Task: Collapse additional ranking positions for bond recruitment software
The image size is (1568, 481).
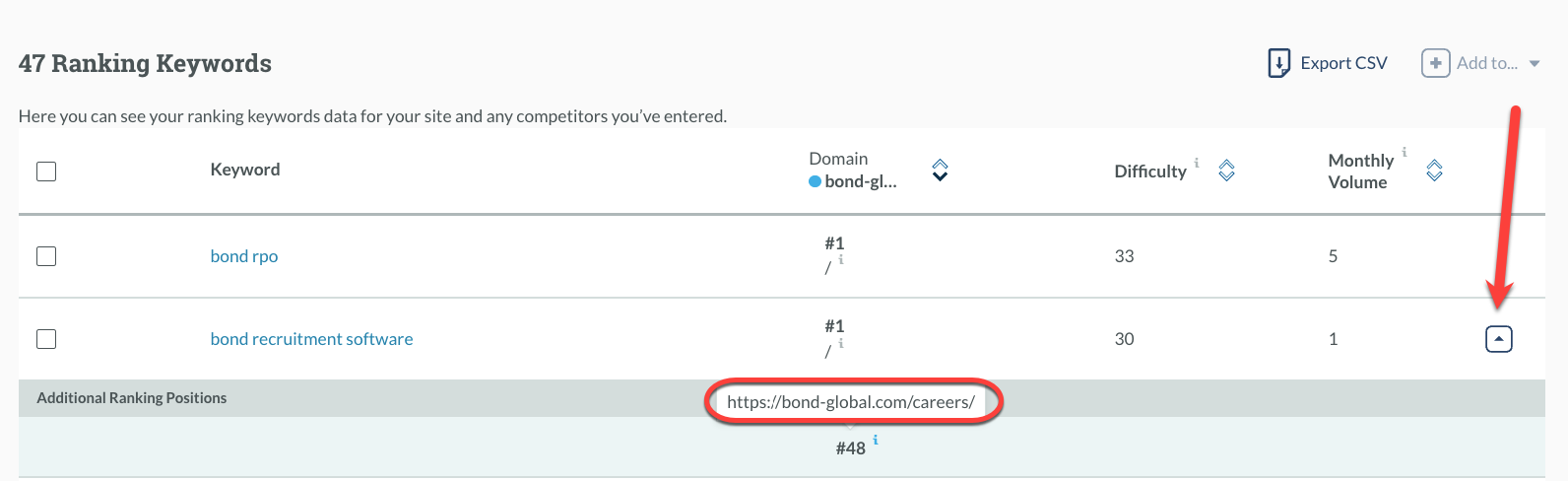Action: 1498,339
